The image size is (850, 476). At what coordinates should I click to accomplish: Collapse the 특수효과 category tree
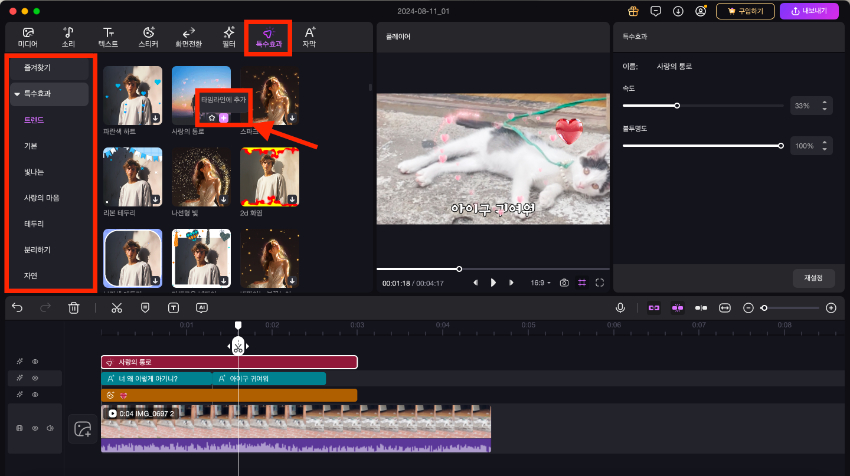click(x=17, y=94)
